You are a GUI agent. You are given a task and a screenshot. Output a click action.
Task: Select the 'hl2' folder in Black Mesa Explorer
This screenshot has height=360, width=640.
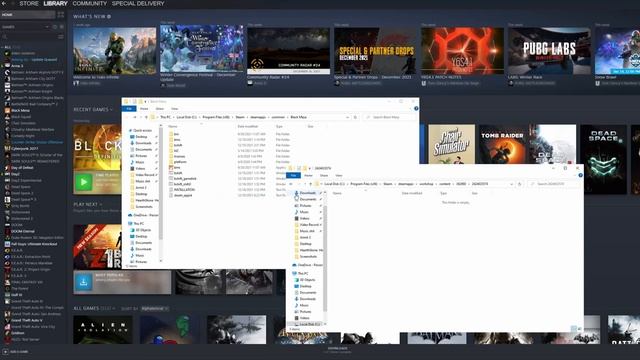[176, 151]
